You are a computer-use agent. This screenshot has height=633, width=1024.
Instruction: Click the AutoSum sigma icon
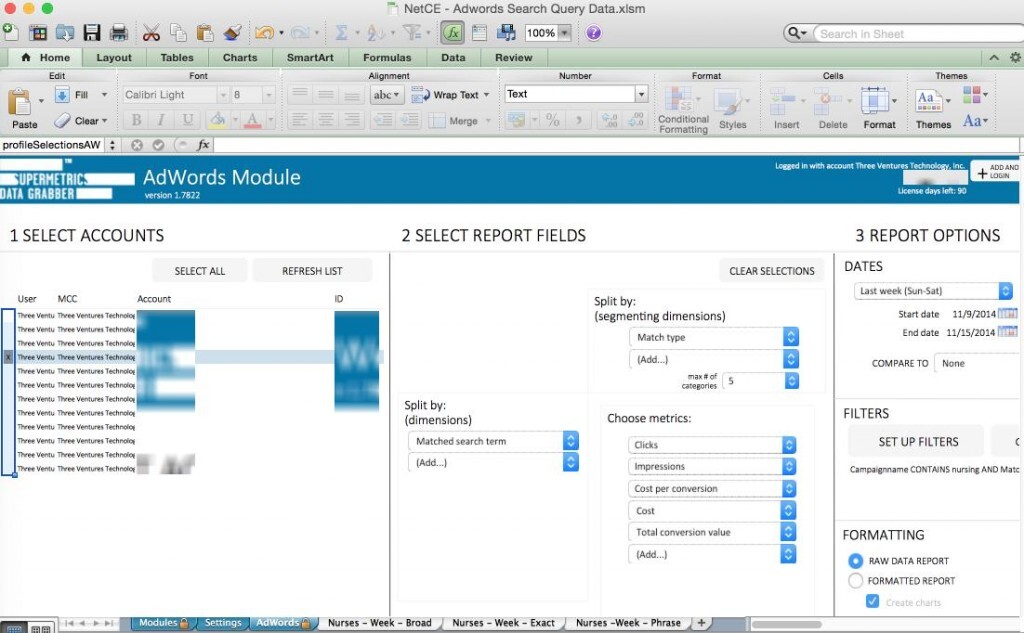[341, 33]
